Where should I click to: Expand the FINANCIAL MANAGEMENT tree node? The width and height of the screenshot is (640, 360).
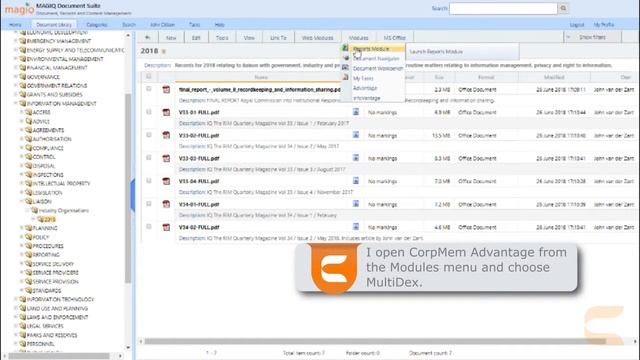[16, 68]
